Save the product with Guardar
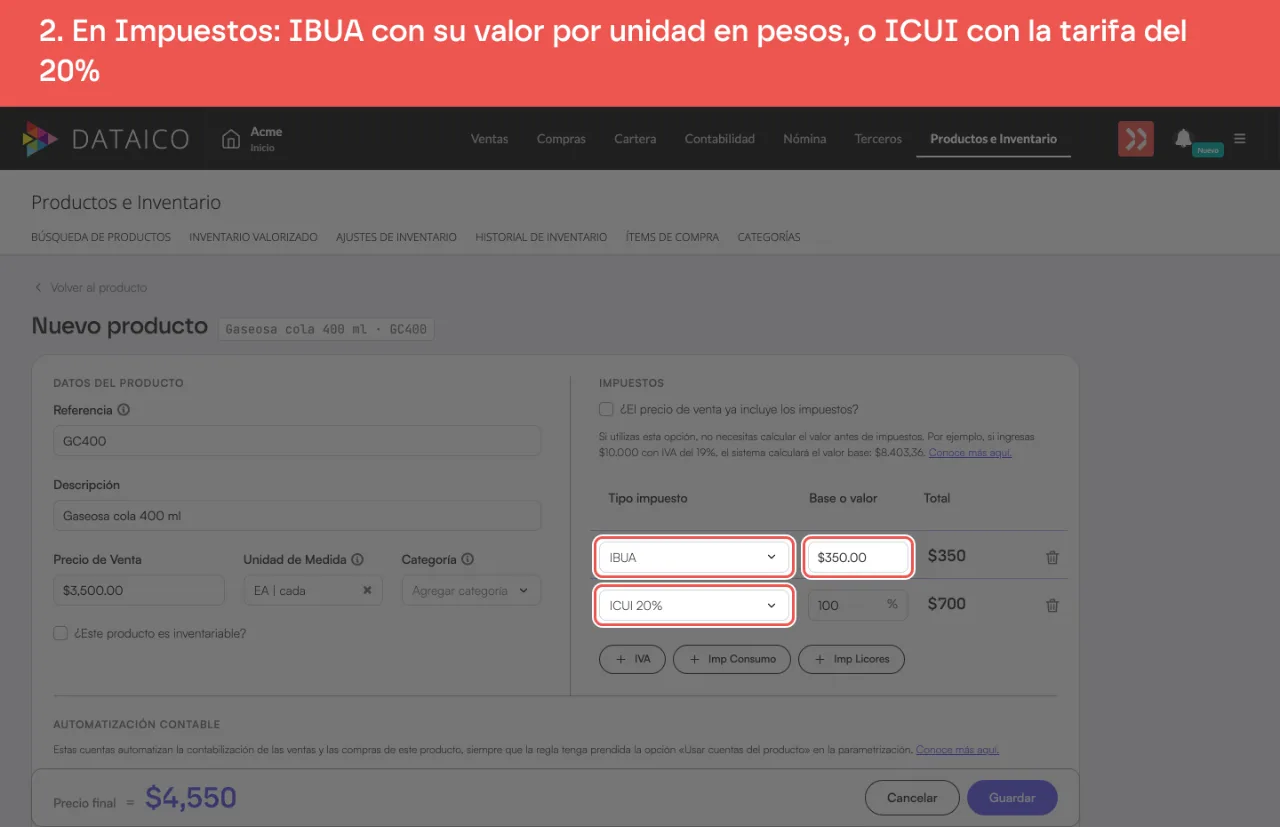This screenshot has width=1280, height=827. 1012,798
